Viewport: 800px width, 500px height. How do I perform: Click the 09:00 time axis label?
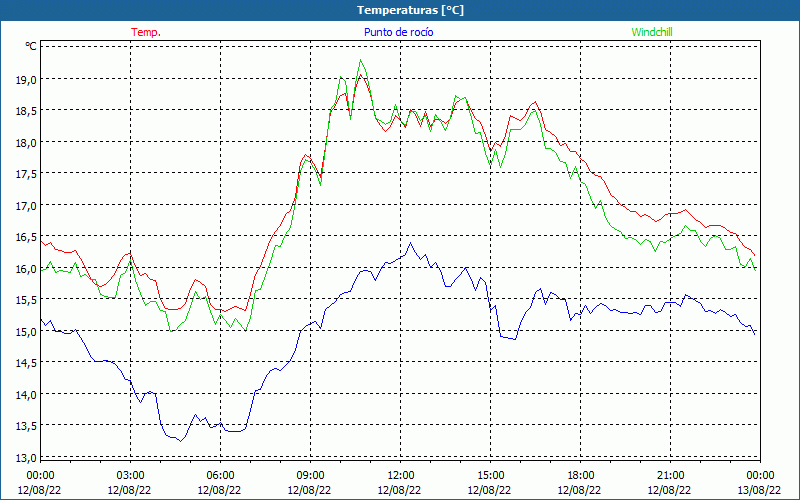(310, 476)
